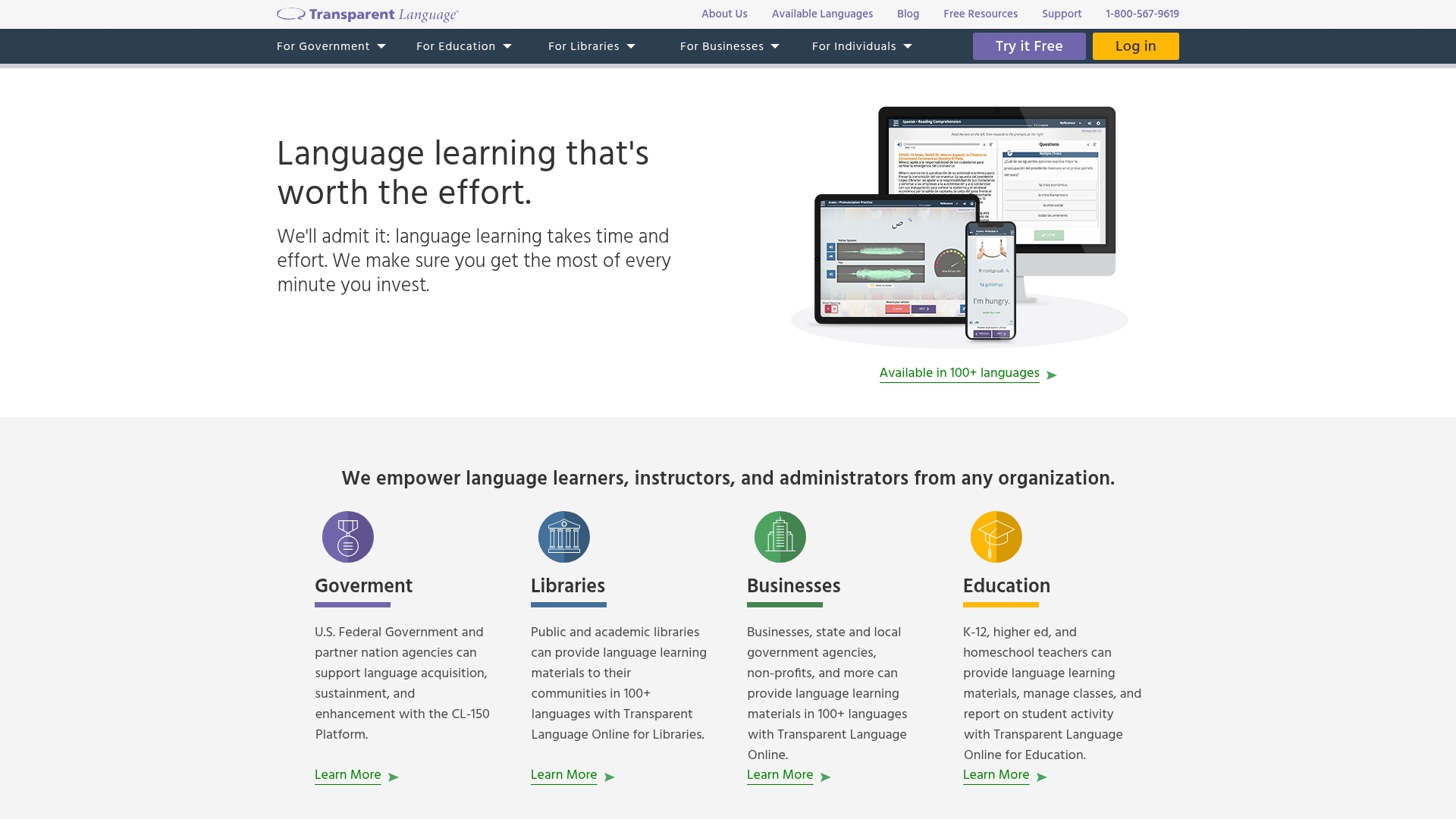Click the Transparent Language logo
Screen dimensions: 1456x819
point(367,14)
